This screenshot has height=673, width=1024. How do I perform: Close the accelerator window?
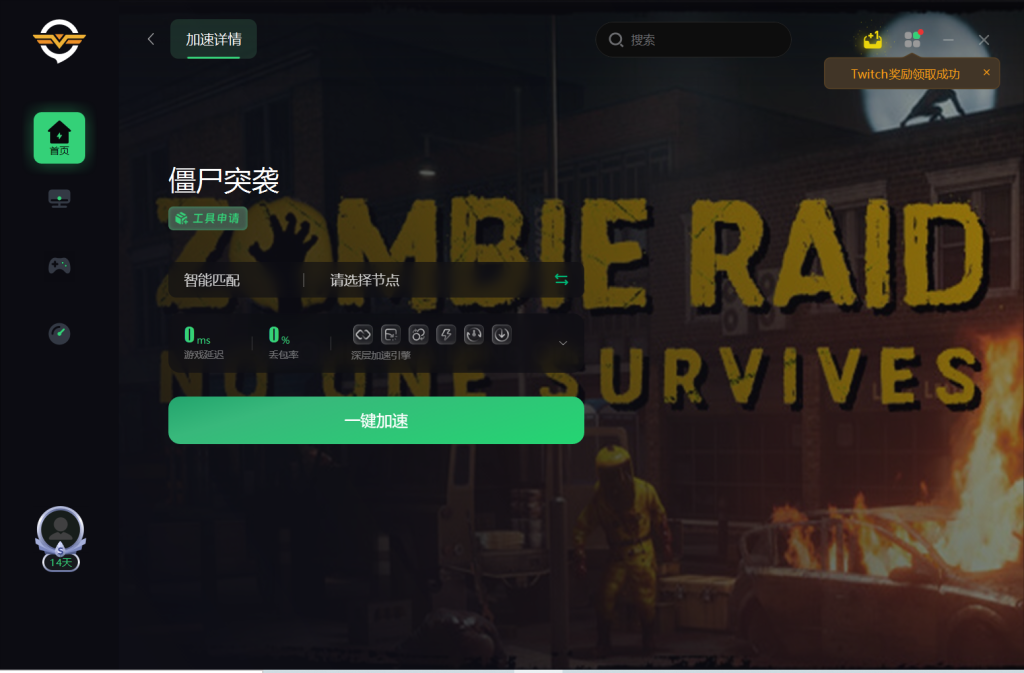984,40
